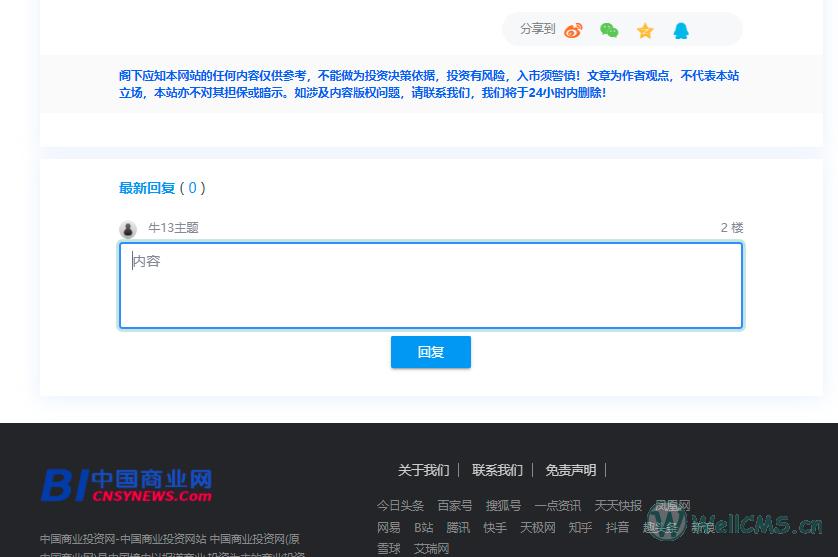Visit the 抖音 partner link
Viewport: 838px width, 557px height.
[x=617, y=528]
